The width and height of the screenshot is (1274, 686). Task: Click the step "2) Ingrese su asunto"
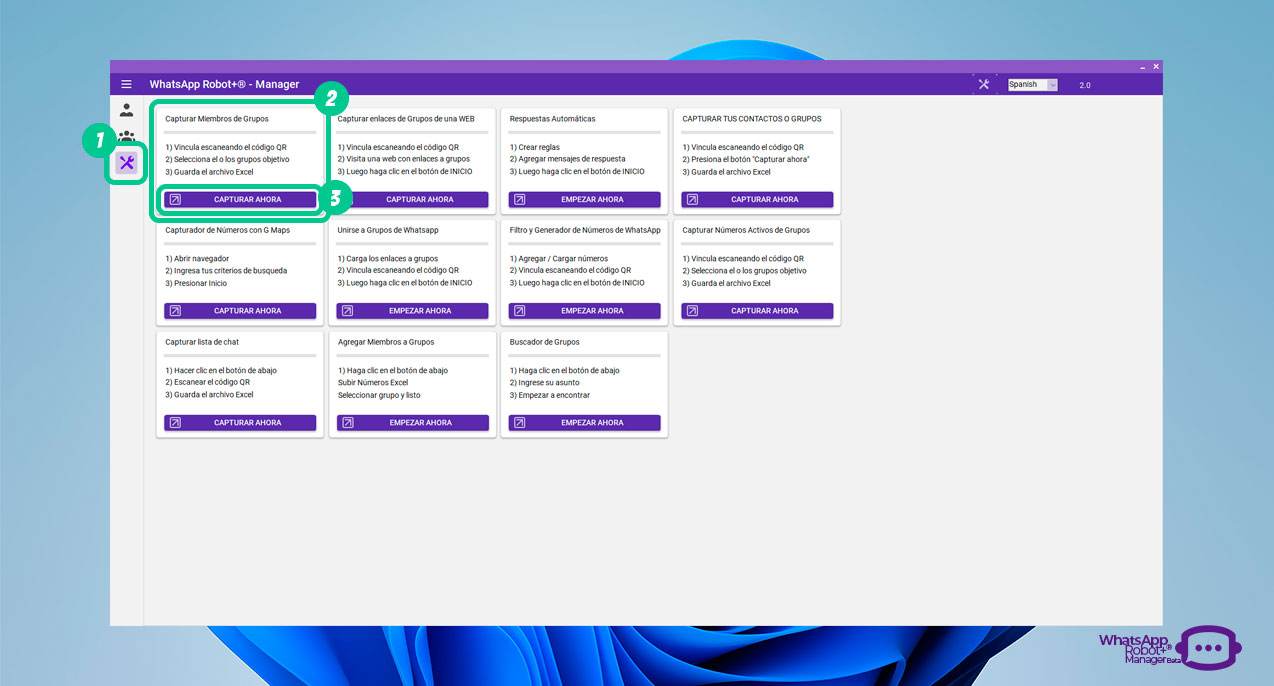(x=544, y=382)
